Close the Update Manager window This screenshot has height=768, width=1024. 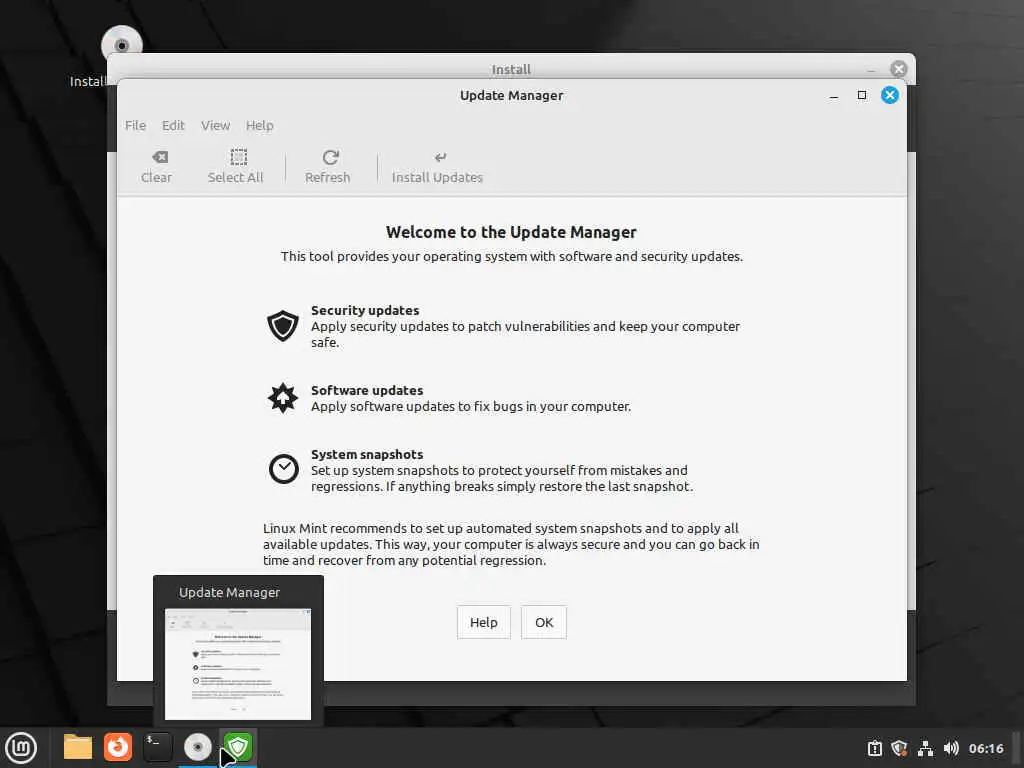pyautogui.click(x=889, y=95)
